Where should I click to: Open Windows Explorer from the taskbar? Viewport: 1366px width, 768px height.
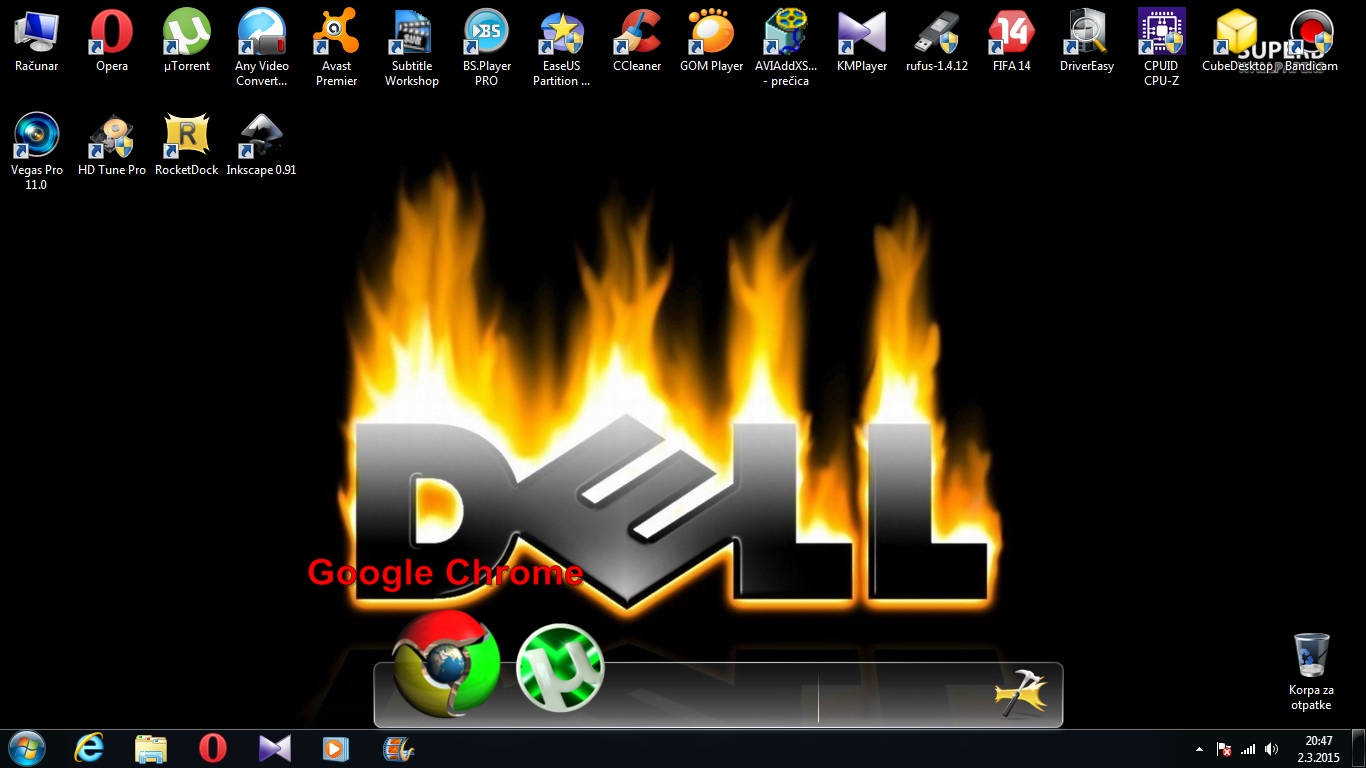tap(151, 748)
